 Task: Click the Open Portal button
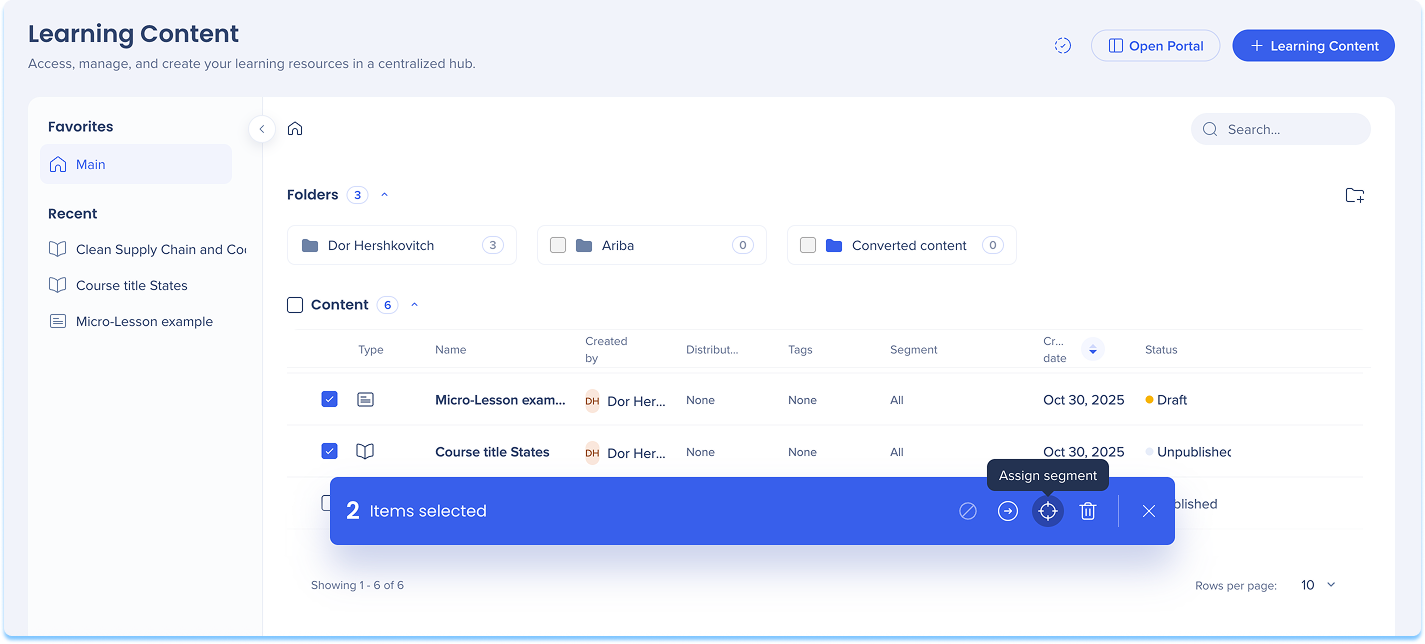coord(1155,46)
